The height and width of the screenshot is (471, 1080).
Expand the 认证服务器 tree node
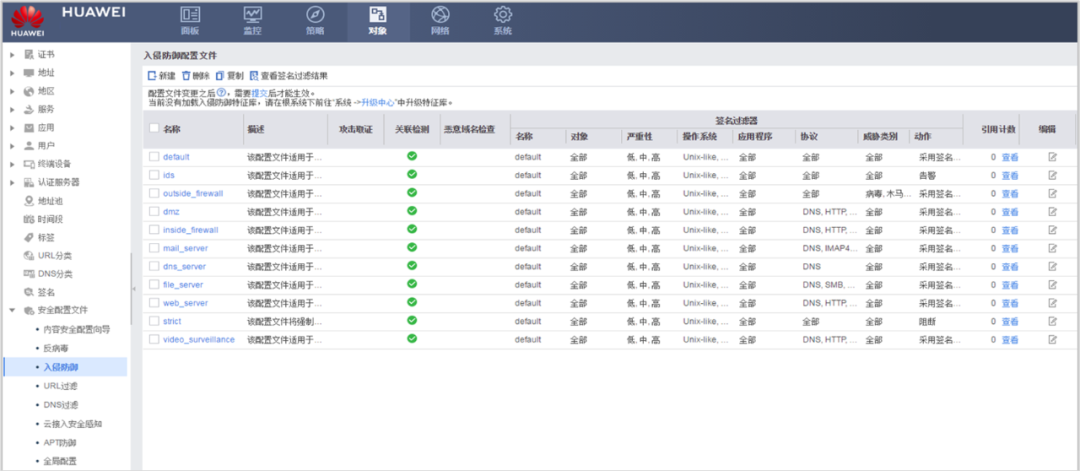pyautogui.click(x=12, y=182)
